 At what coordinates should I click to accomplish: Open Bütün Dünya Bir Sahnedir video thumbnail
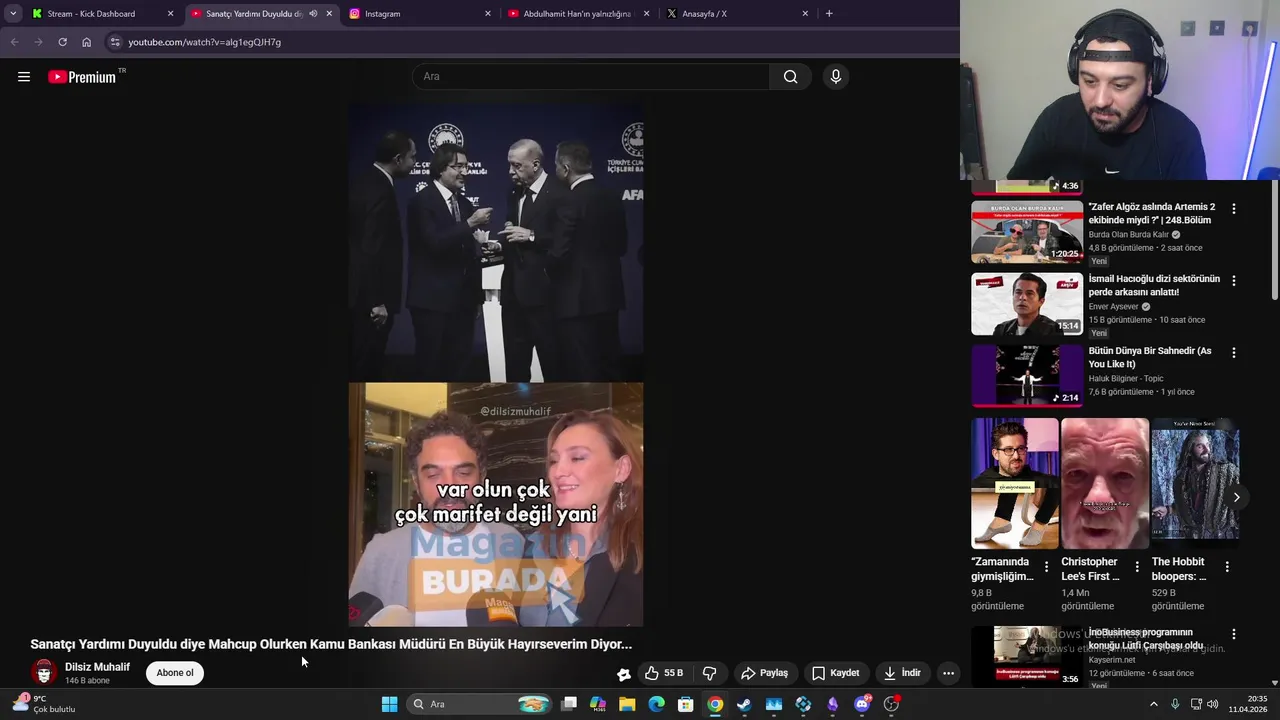pos(1027,376)
